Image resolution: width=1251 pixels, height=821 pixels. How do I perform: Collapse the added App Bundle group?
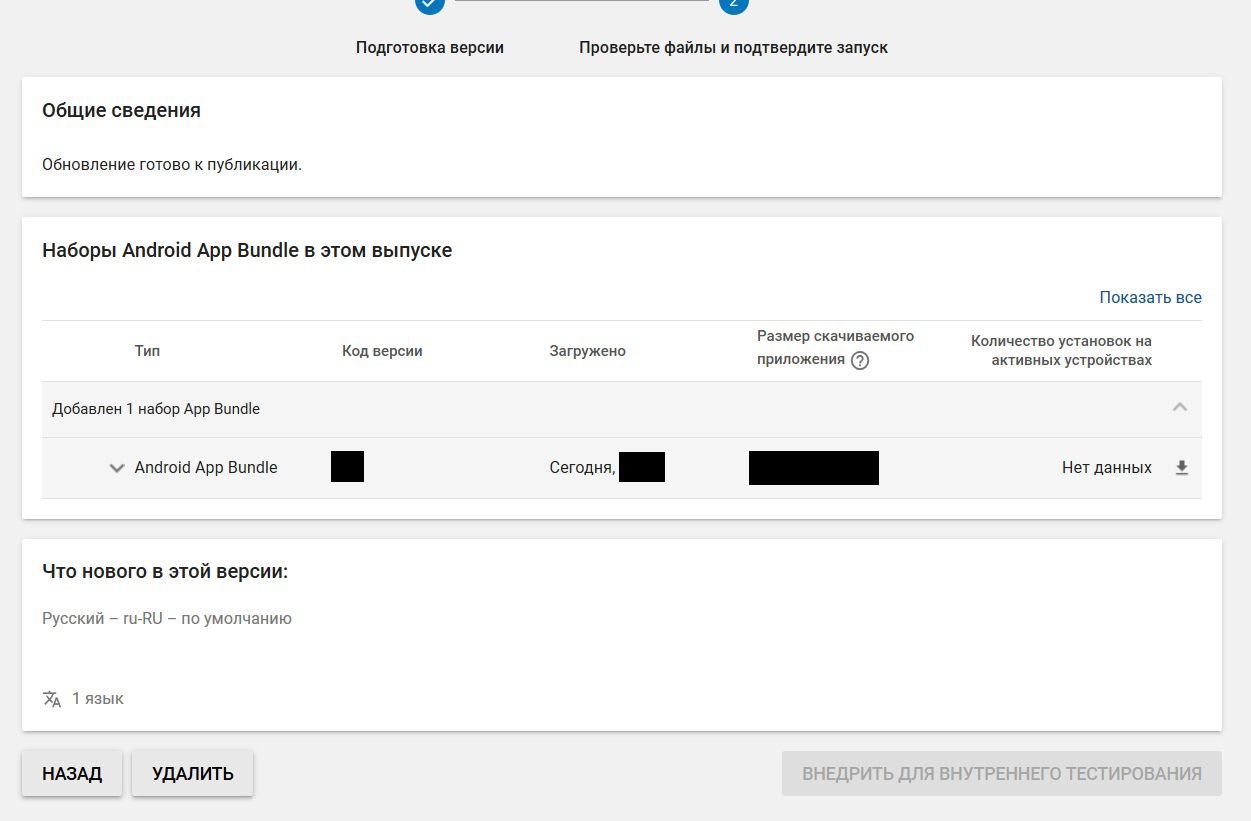[1180, 408]
